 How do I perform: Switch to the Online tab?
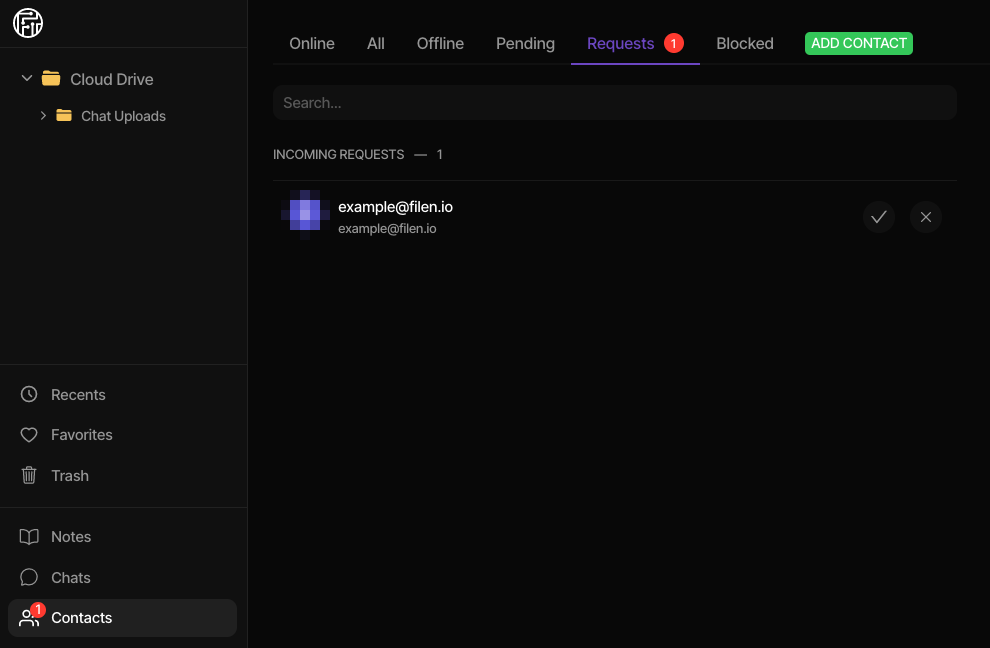(x=312, y=44)
